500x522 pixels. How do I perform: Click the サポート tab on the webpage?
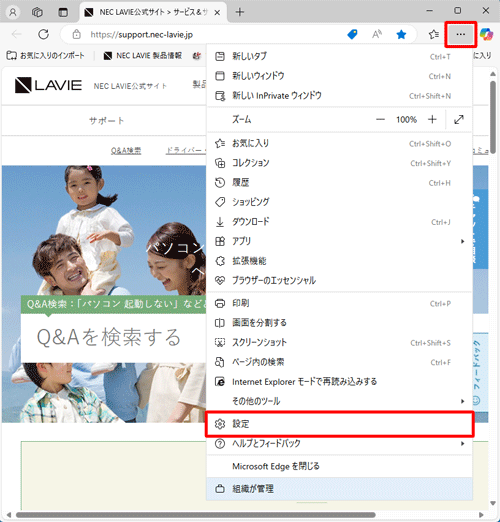point(106,120)
